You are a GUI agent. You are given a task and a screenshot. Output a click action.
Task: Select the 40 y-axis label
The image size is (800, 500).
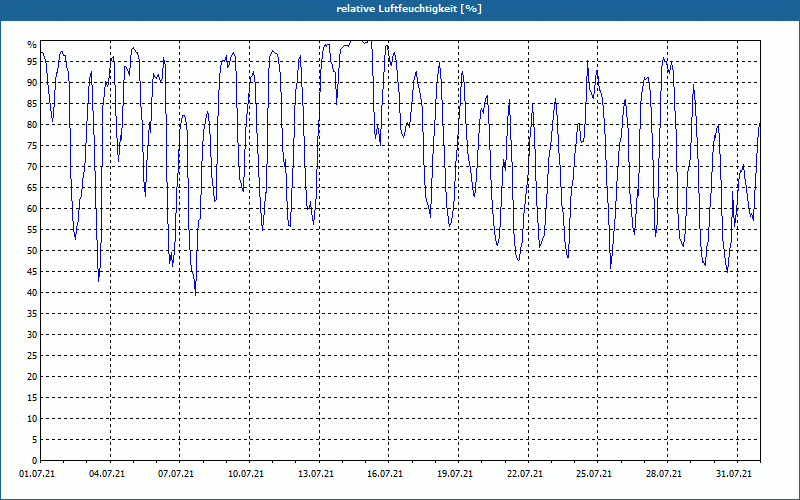click(x=32, y=292)
